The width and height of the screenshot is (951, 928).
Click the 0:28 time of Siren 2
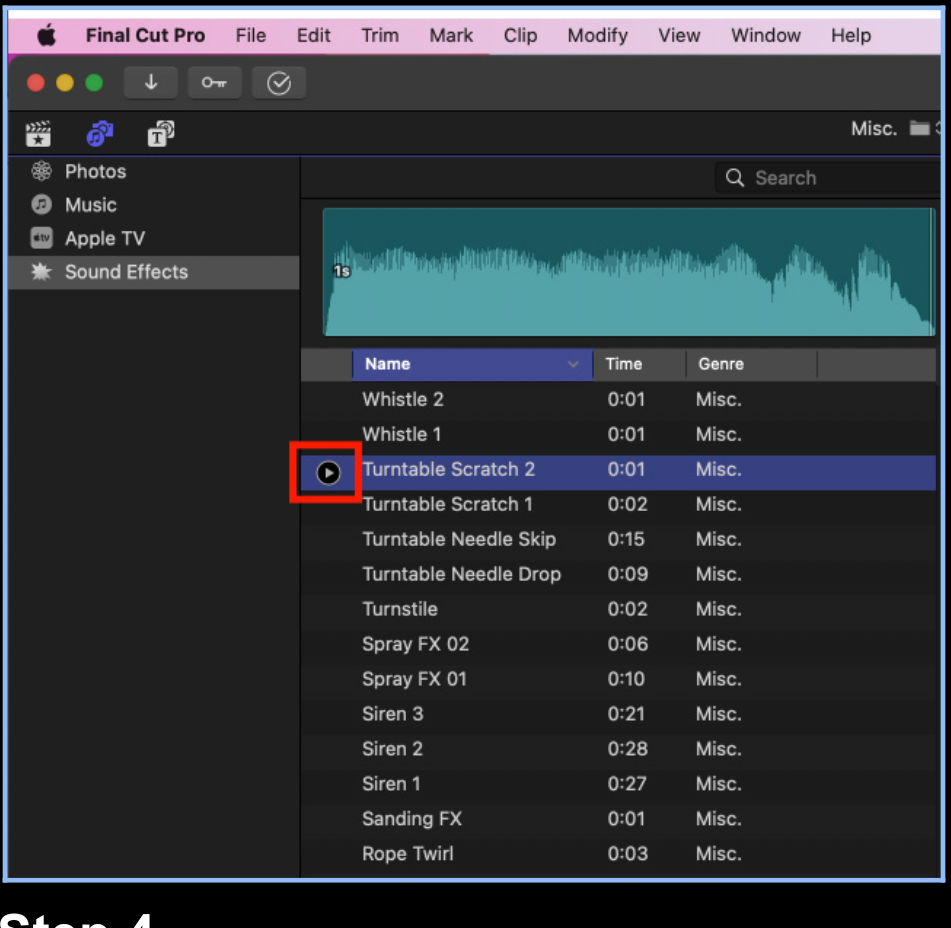628,749
